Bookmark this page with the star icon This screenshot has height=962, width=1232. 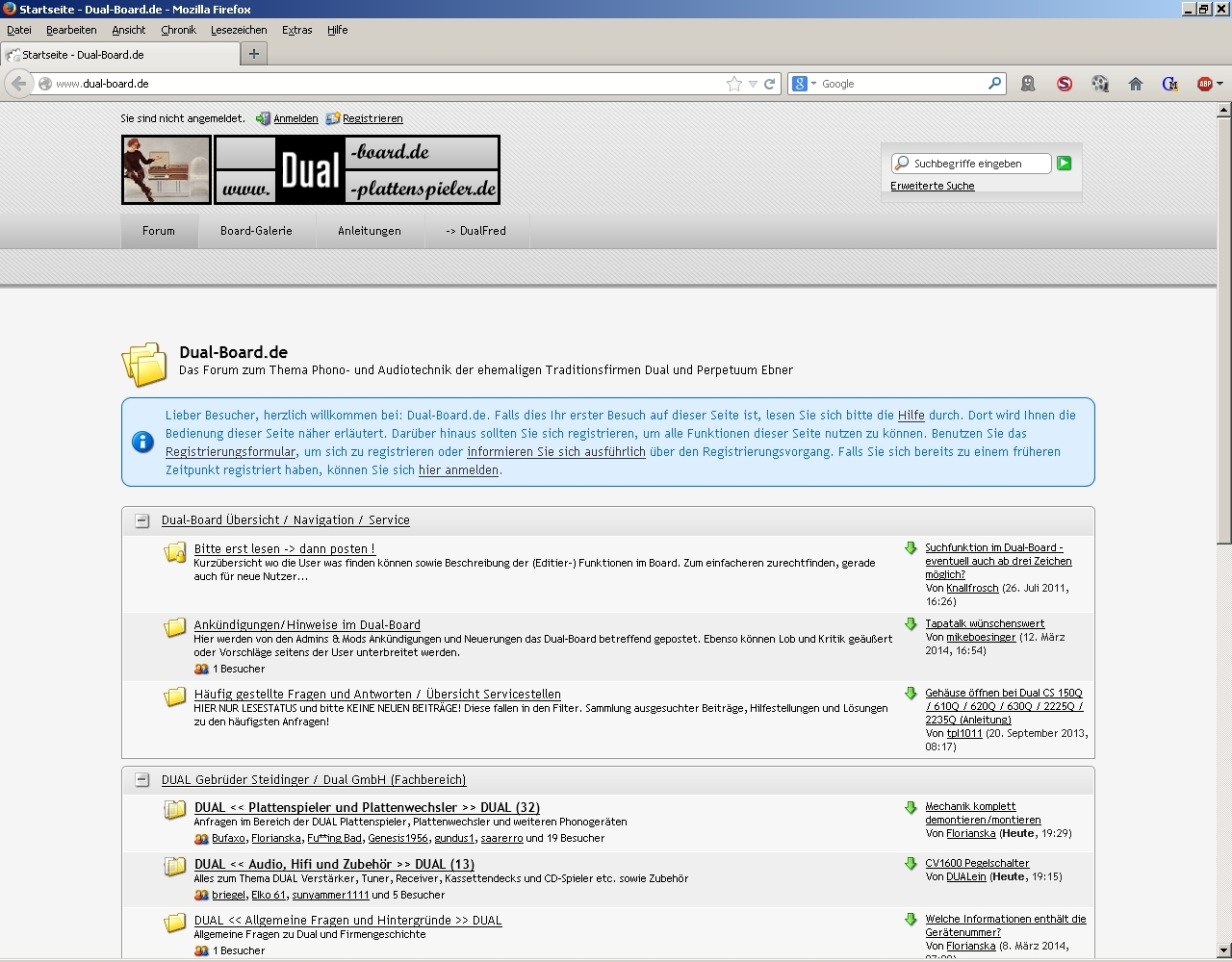[734, 84]
